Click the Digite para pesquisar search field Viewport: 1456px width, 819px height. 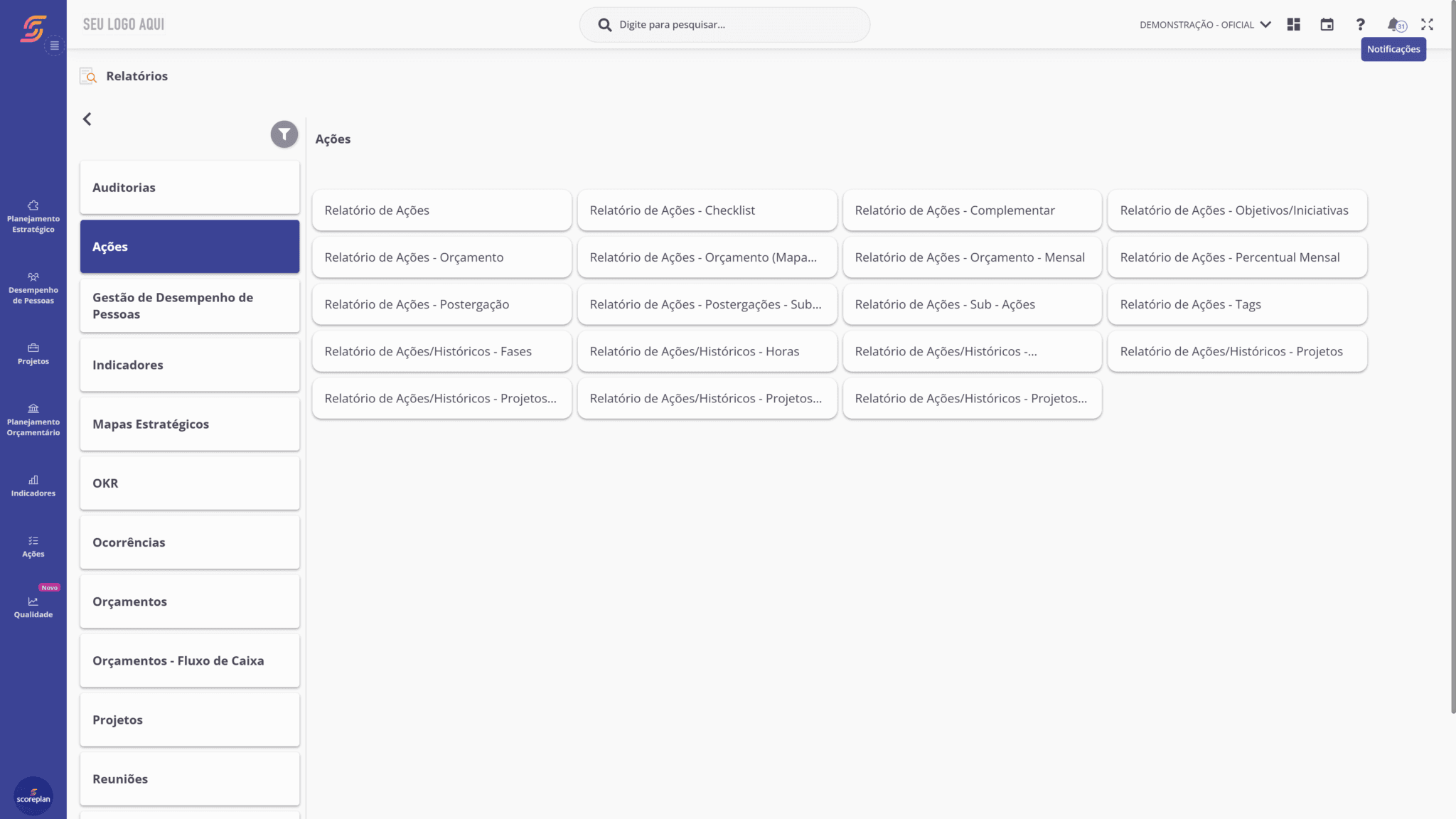(724, 23)
